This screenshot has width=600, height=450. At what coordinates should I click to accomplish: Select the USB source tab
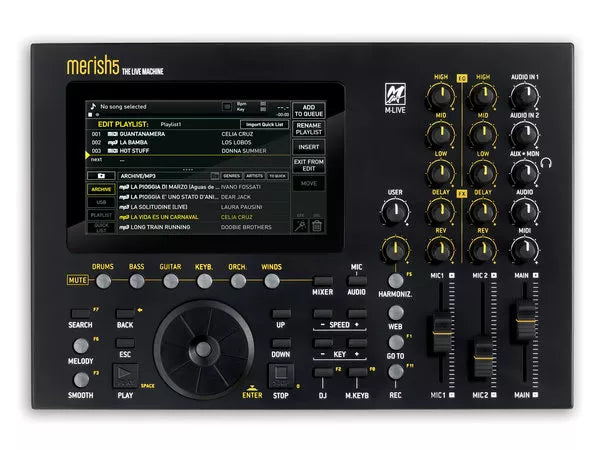click(101, 201)
